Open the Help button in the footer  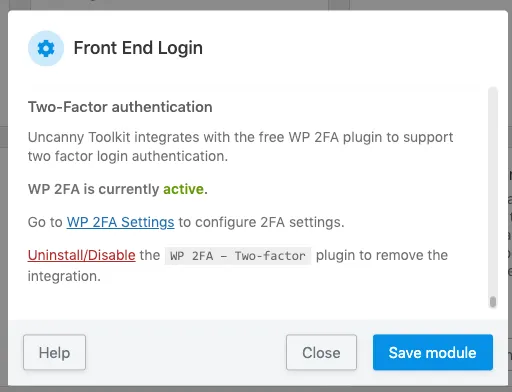click(x=54, y=352)
